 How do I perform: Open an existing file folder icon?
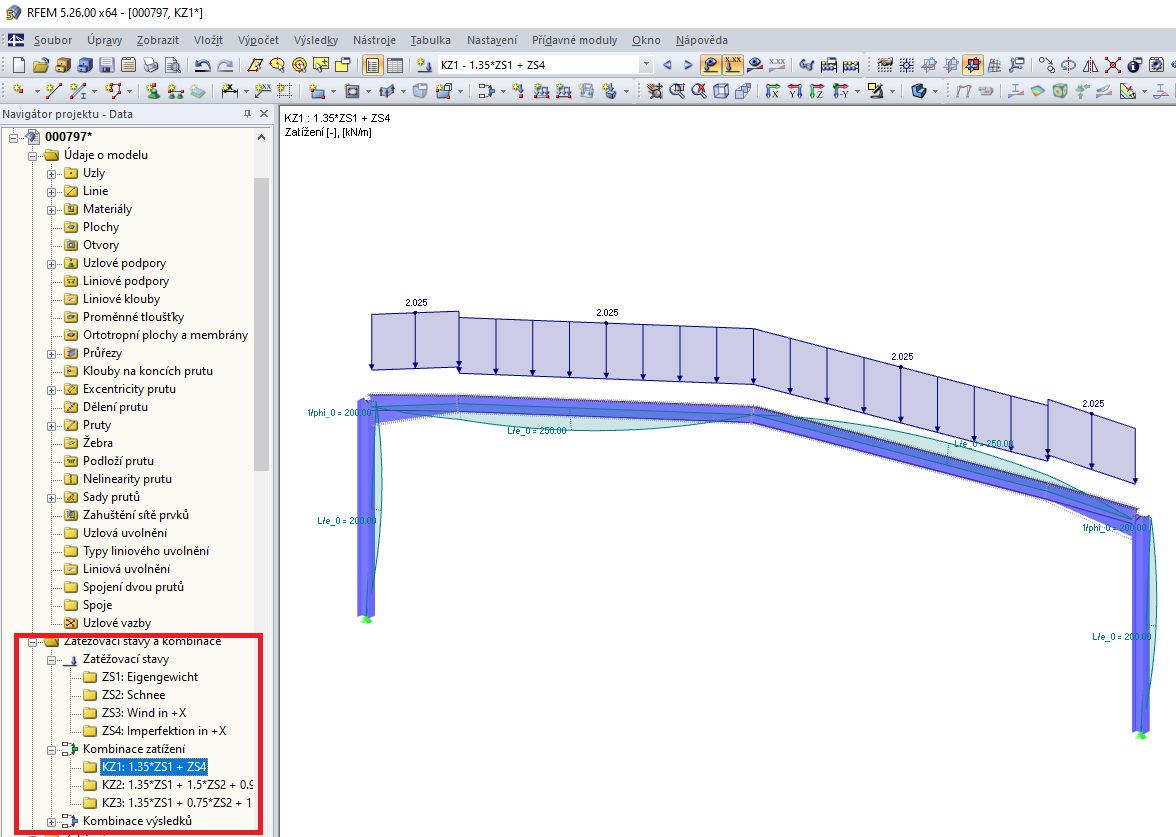click(x=40, y=65)
